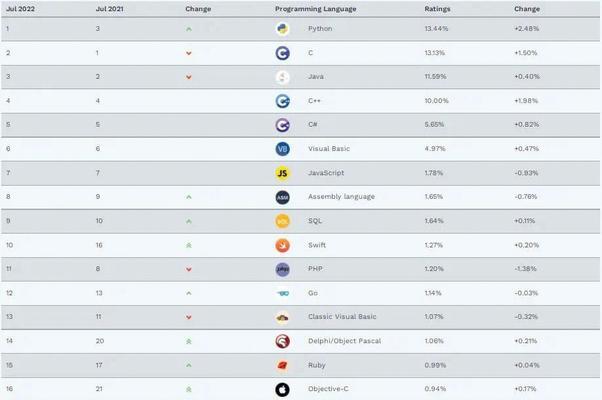602x400 pixels.
Task: Click the Assembly language ASM icon
Action: [x=282, y=196]
